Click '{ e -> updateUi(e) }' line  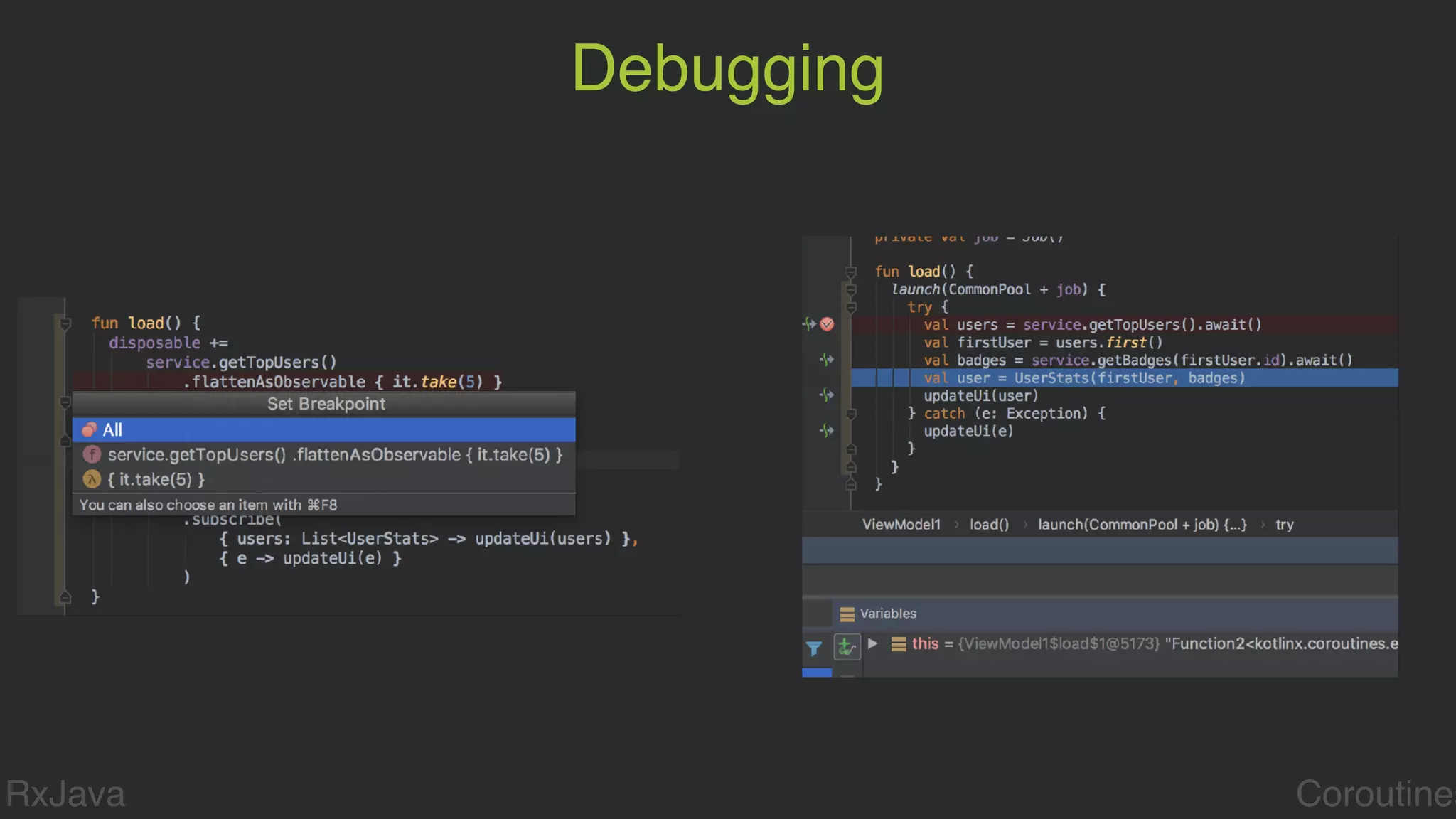(x=310, y=558)
